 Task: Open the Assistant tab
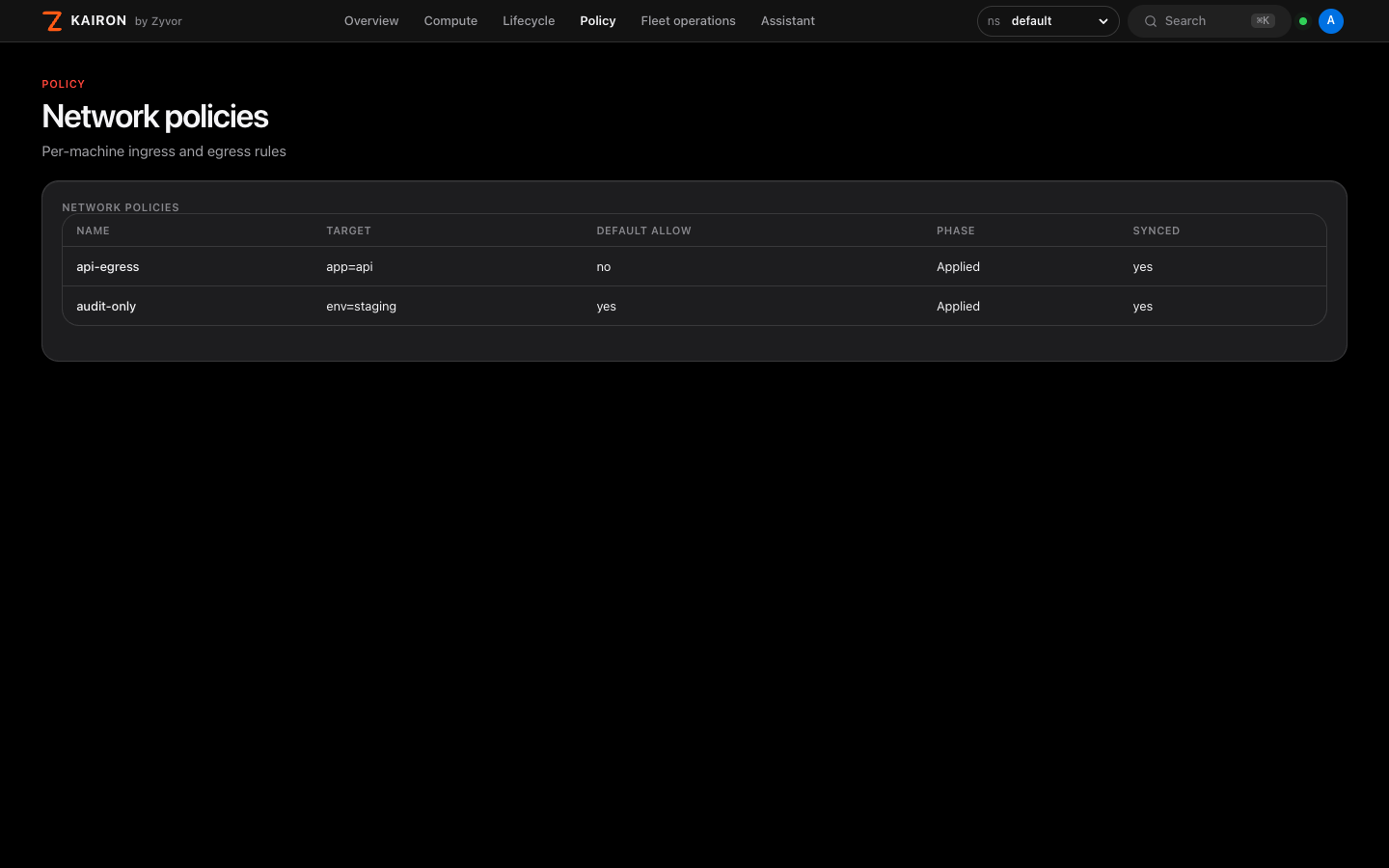788,21
